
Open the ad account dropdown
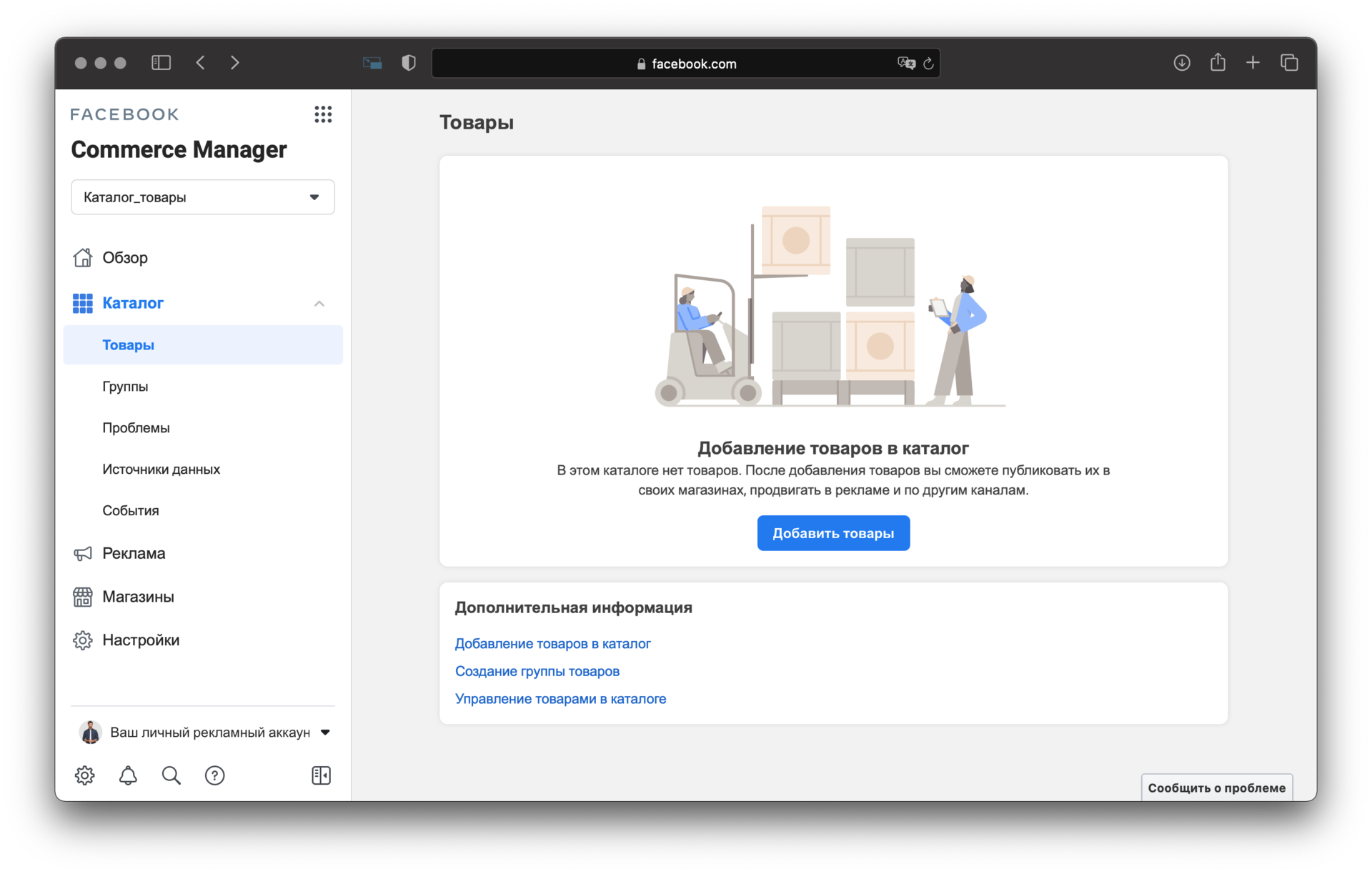tap(325, 733)
